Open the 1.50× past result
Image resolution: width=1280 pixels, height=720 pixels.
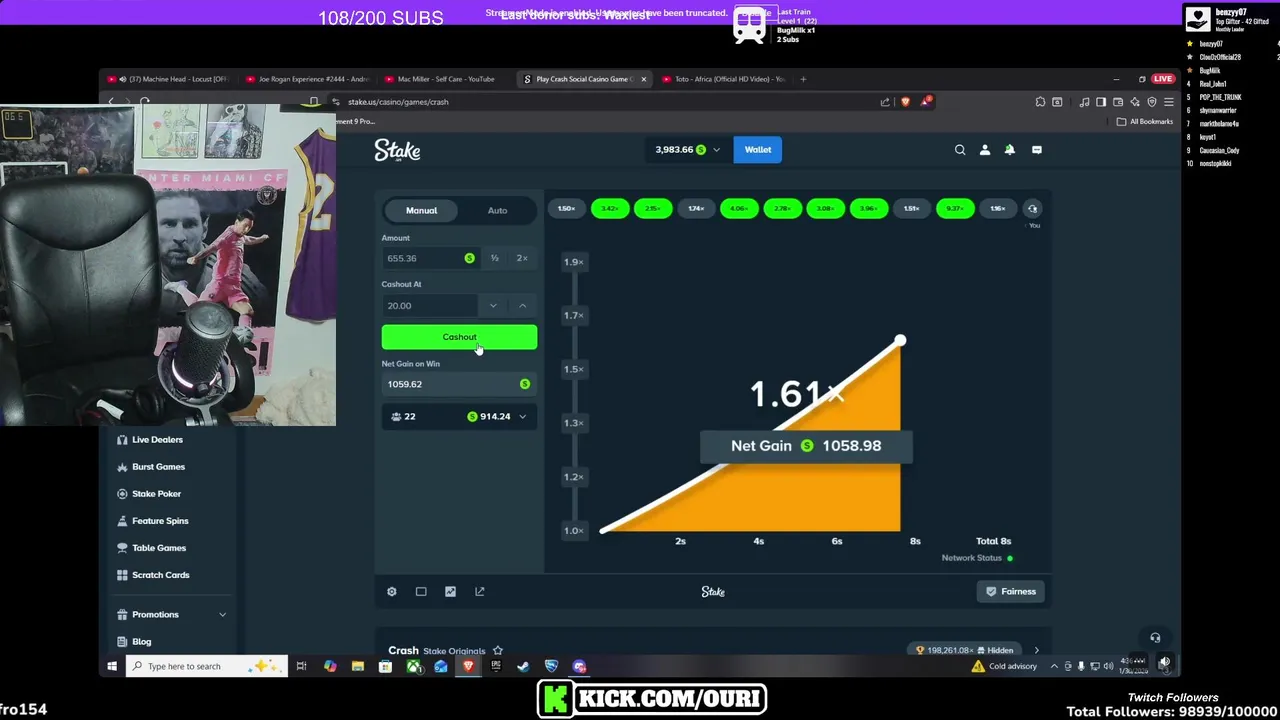pyautogui.click(x=566, y=209)
